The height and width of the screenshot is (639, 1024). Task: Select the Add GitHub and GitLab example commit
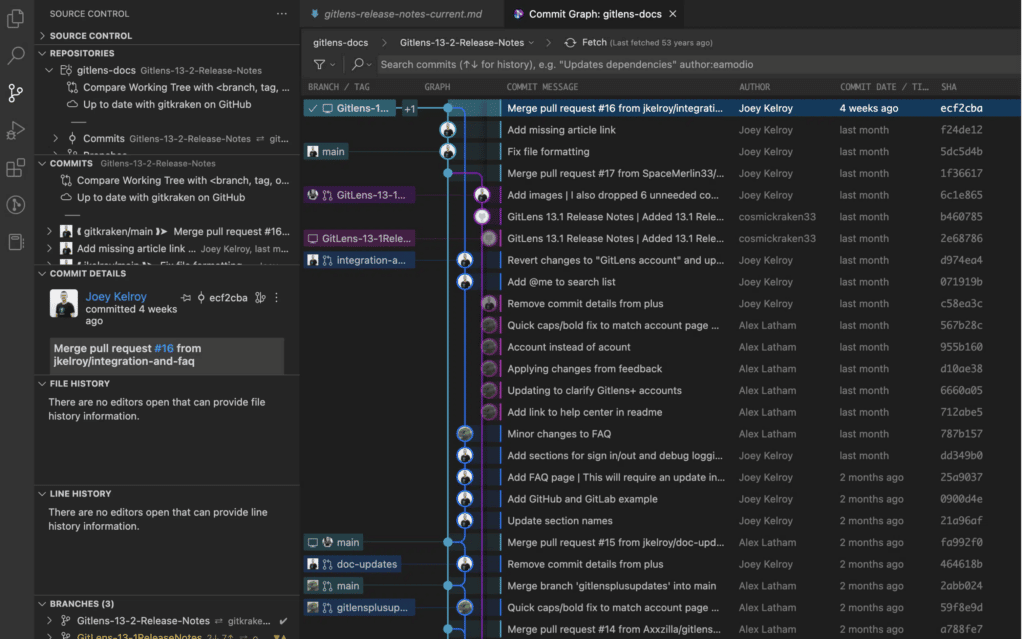click(x=662, y=499)
